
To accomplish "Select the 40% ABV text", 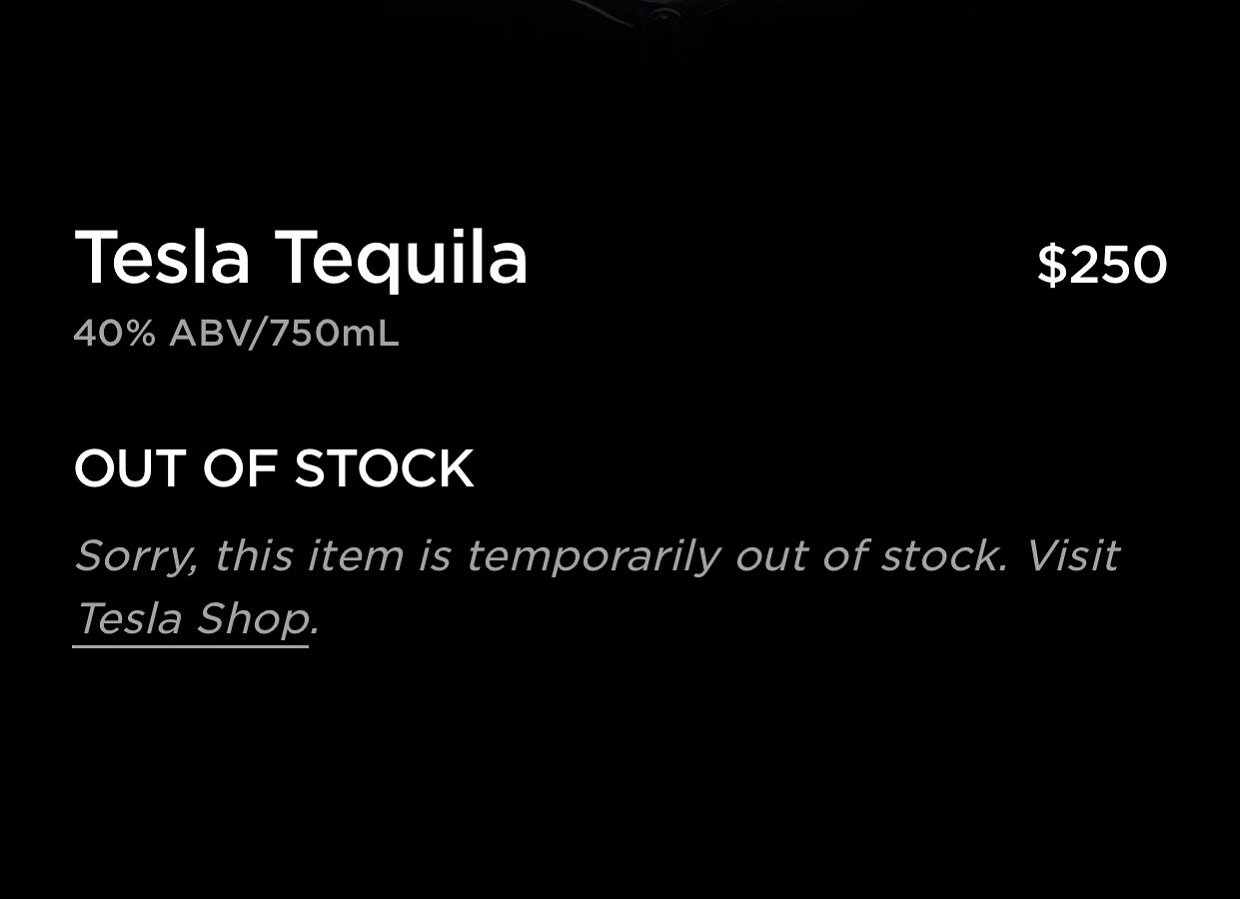I will pyautogui.click(x=160, y=333).
